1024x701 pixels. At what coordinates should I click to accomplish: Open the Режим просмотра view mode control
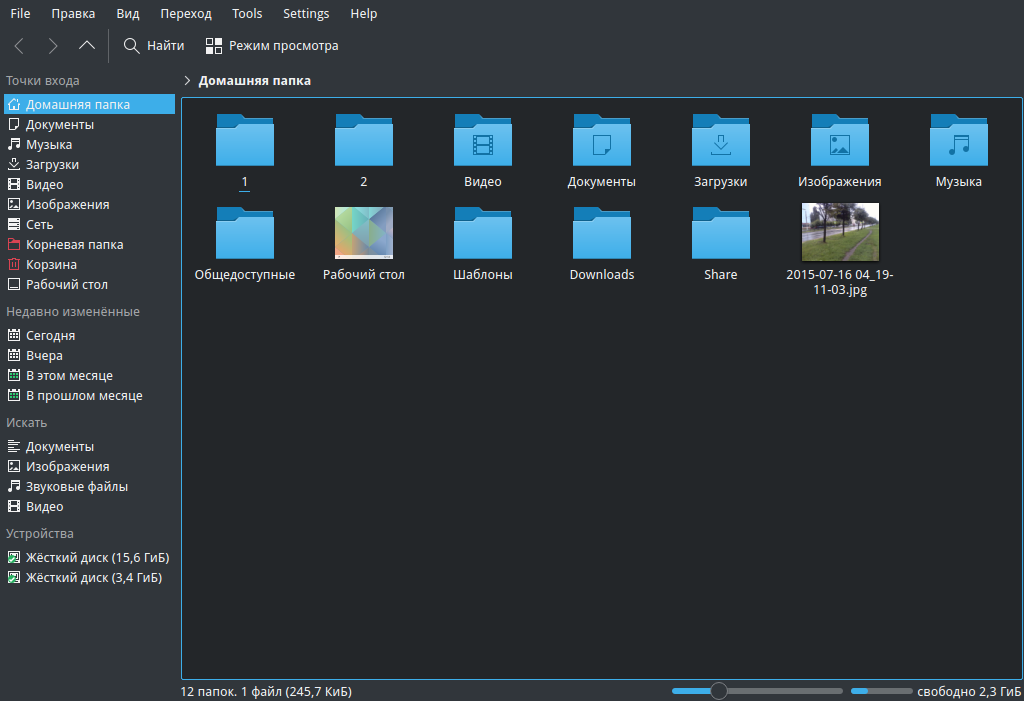(272, 46)
